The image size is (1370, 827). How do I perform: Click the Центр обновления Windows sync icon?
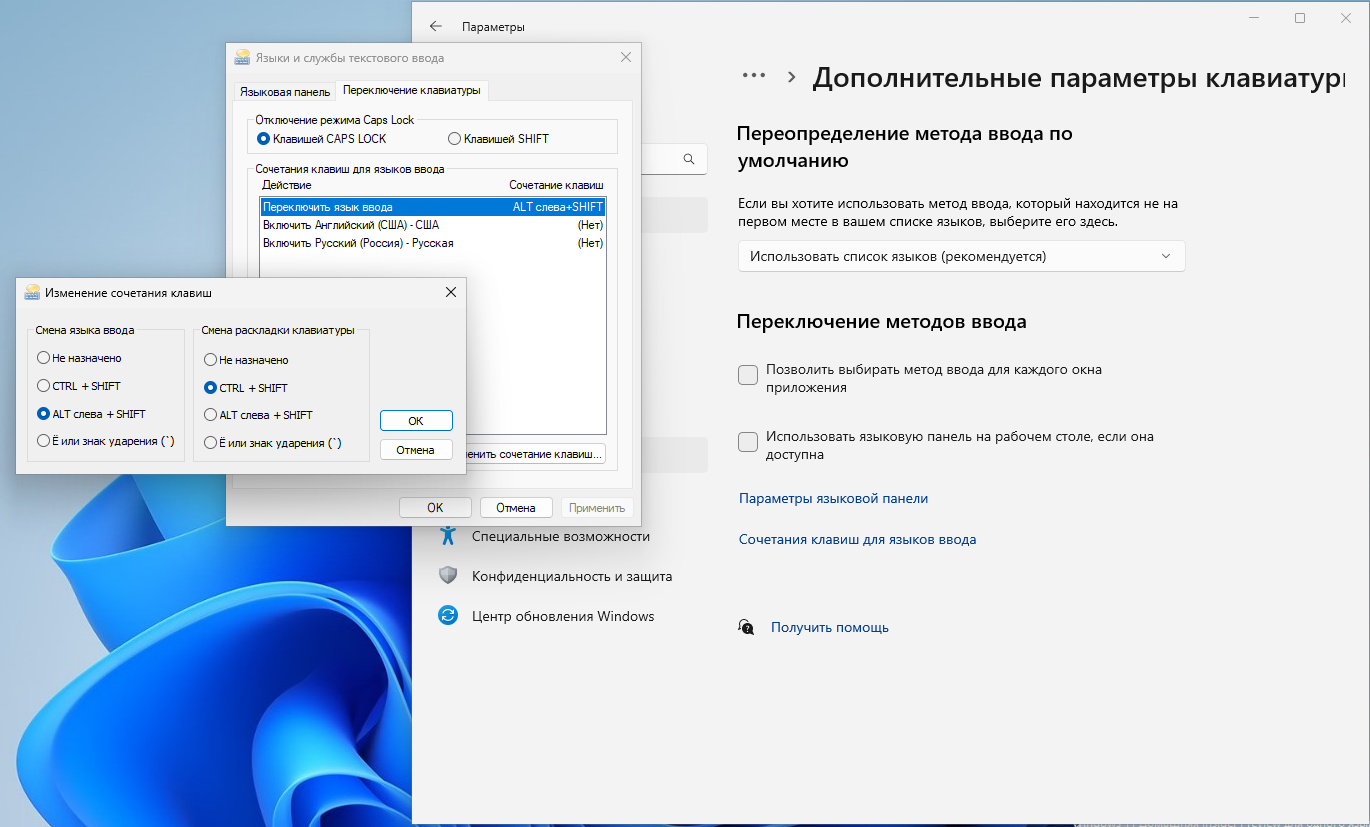[x=448, y=616]
